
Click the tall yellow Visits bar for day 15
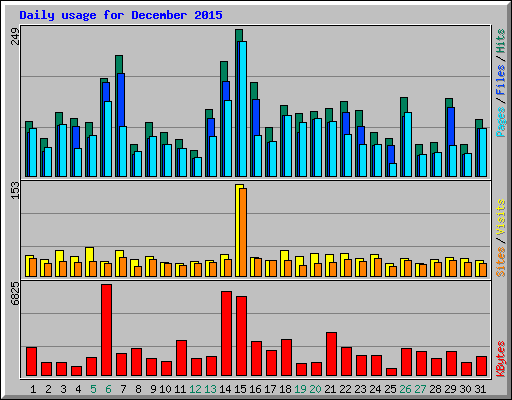pyautogui.click(x=238, y=231)
